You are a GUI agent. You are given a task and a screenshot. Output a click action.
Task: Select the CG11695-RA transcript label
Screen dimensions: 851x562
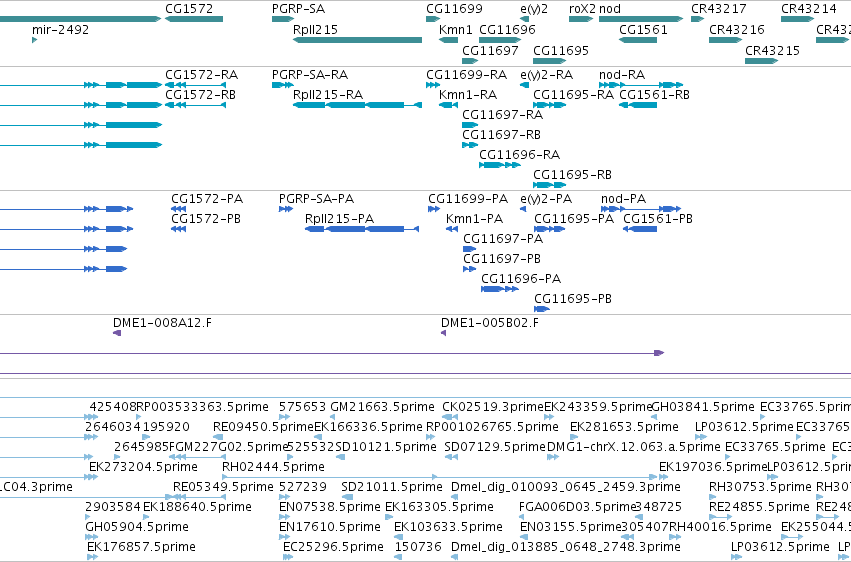click(x=573, y=95)
